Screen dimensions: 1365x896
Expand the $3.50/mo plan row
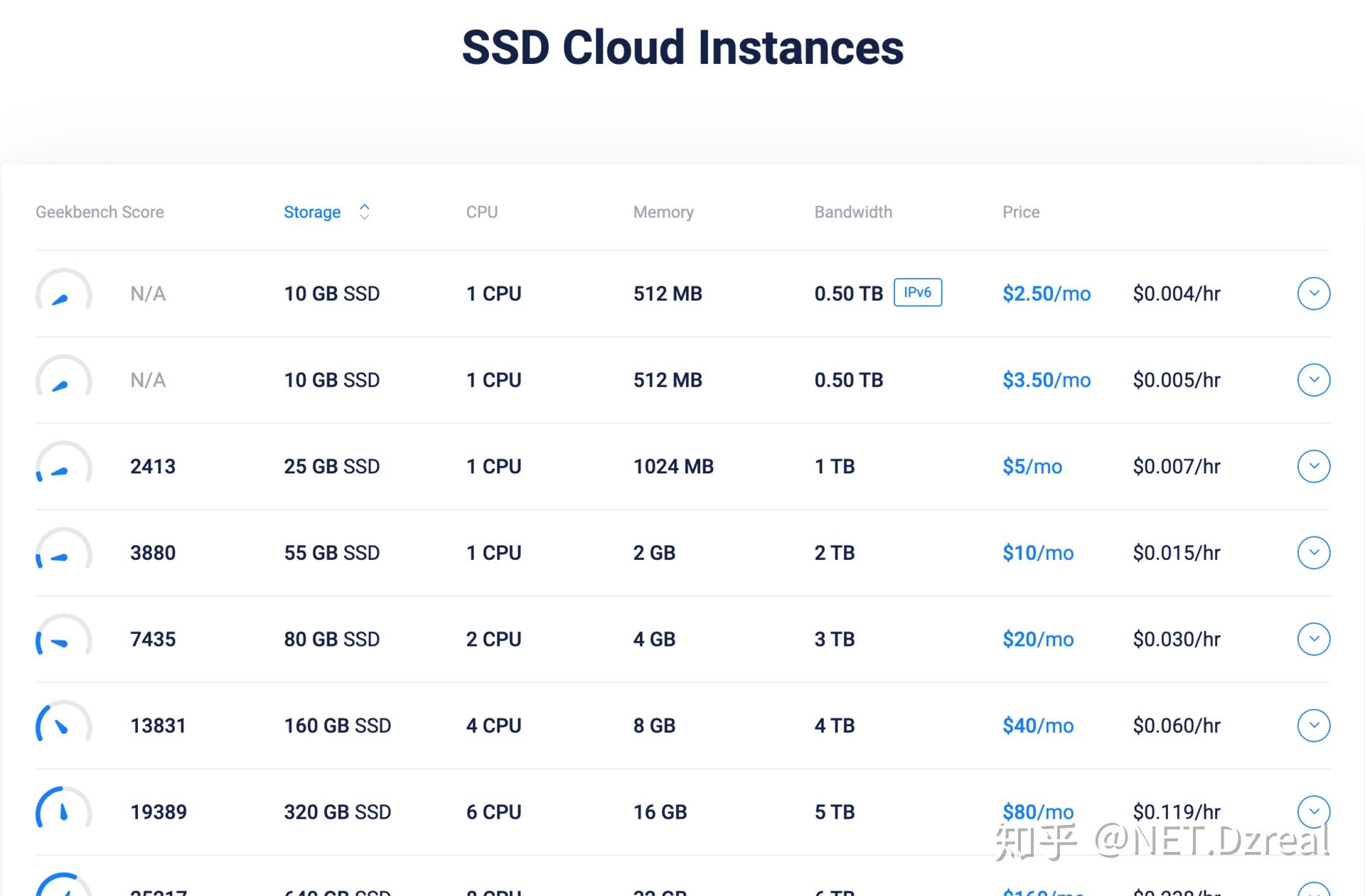(x=1313, y=380)
